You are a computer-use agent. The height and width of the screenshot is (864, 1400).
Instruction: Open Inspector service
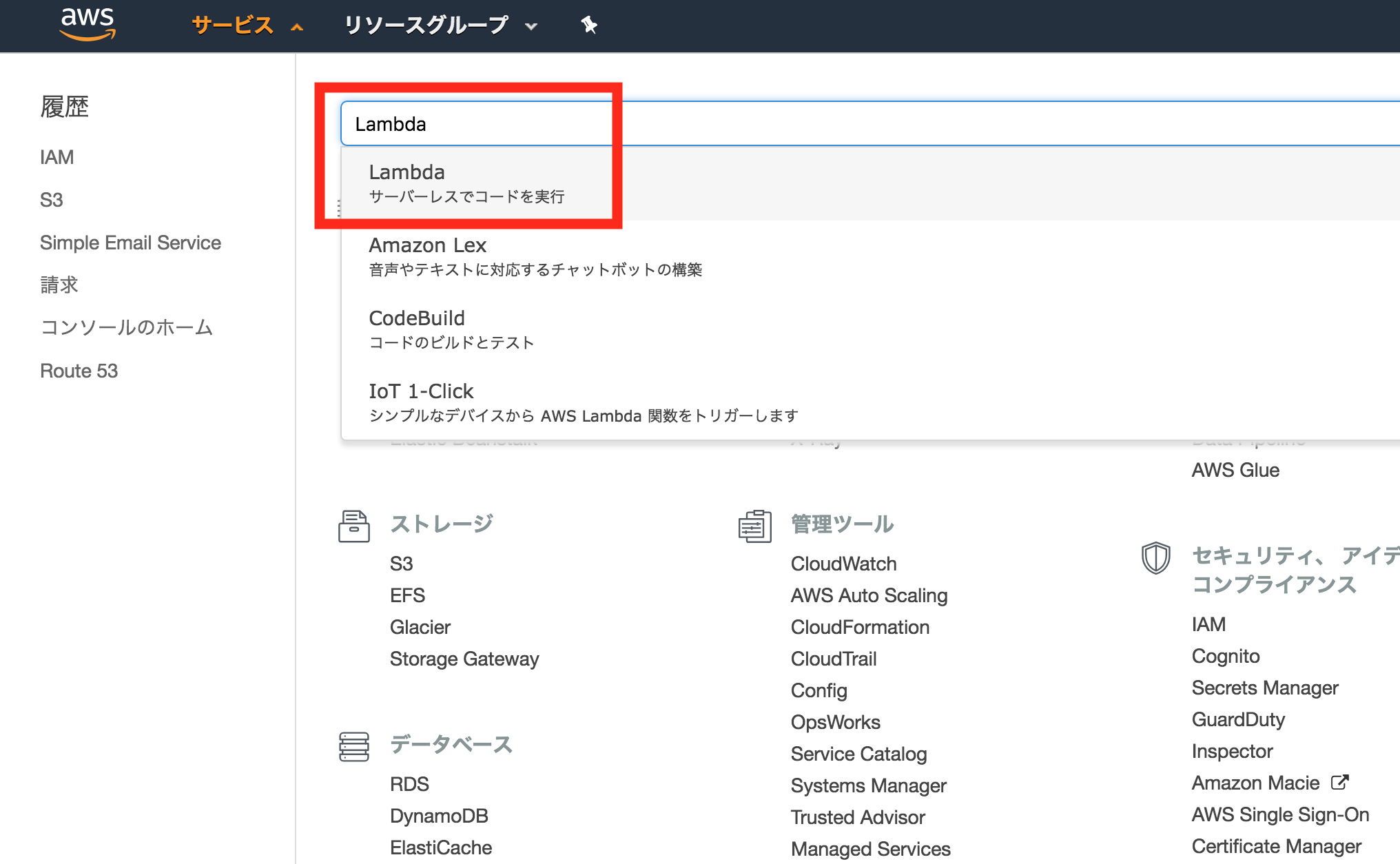[x=1233, y=751]
